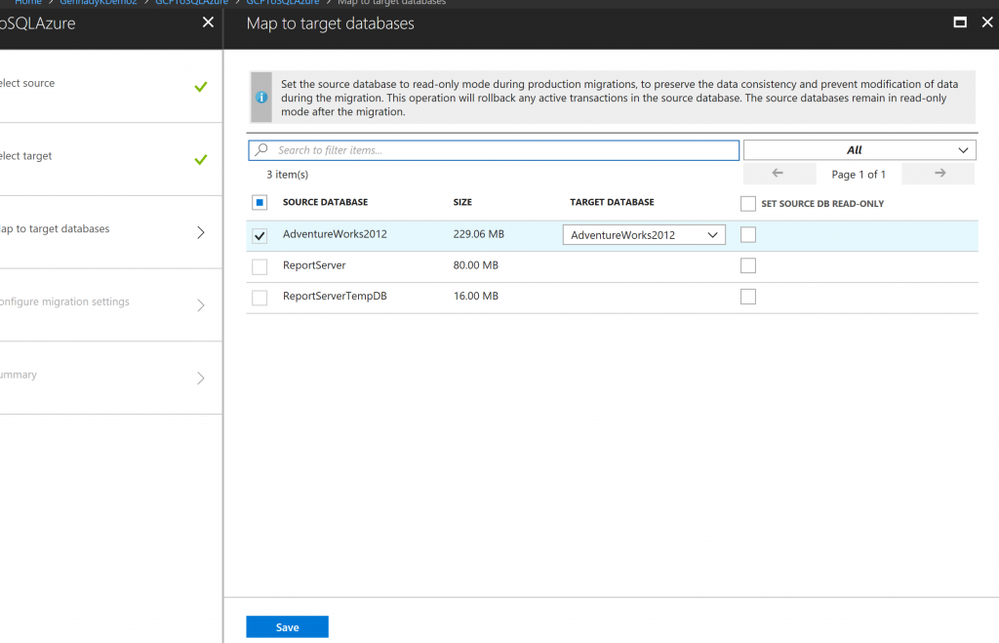
Task: Click the Search to filter items field
Action: pos(493,150)
